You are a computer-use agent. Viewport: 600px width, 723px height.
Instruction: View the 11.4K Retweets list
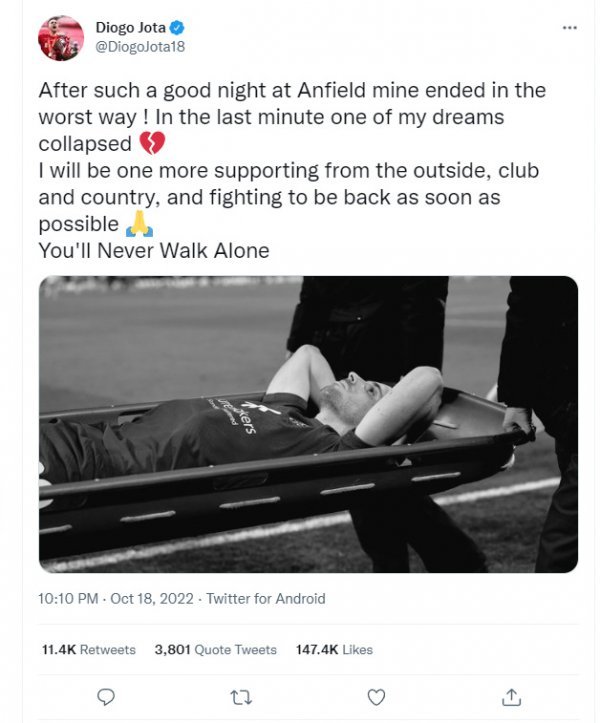coord(88,649)
